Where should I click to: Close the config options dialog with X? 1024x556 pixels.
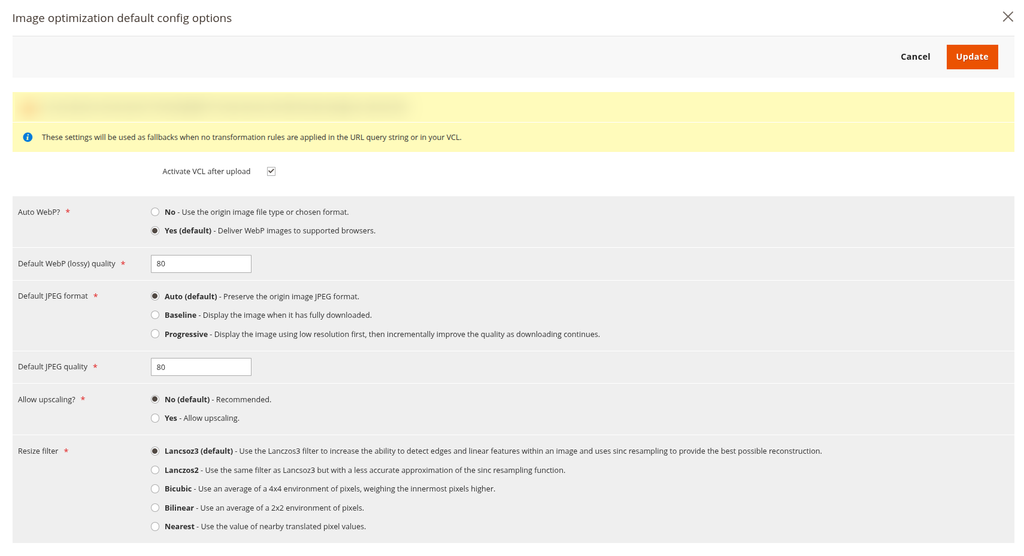[x=1008, y=17]
